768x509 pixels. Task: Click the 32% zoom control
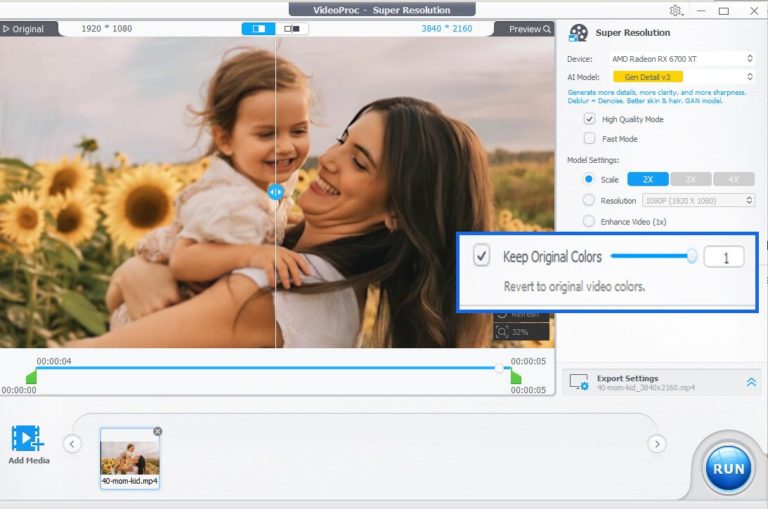click(x=520, y=332)
